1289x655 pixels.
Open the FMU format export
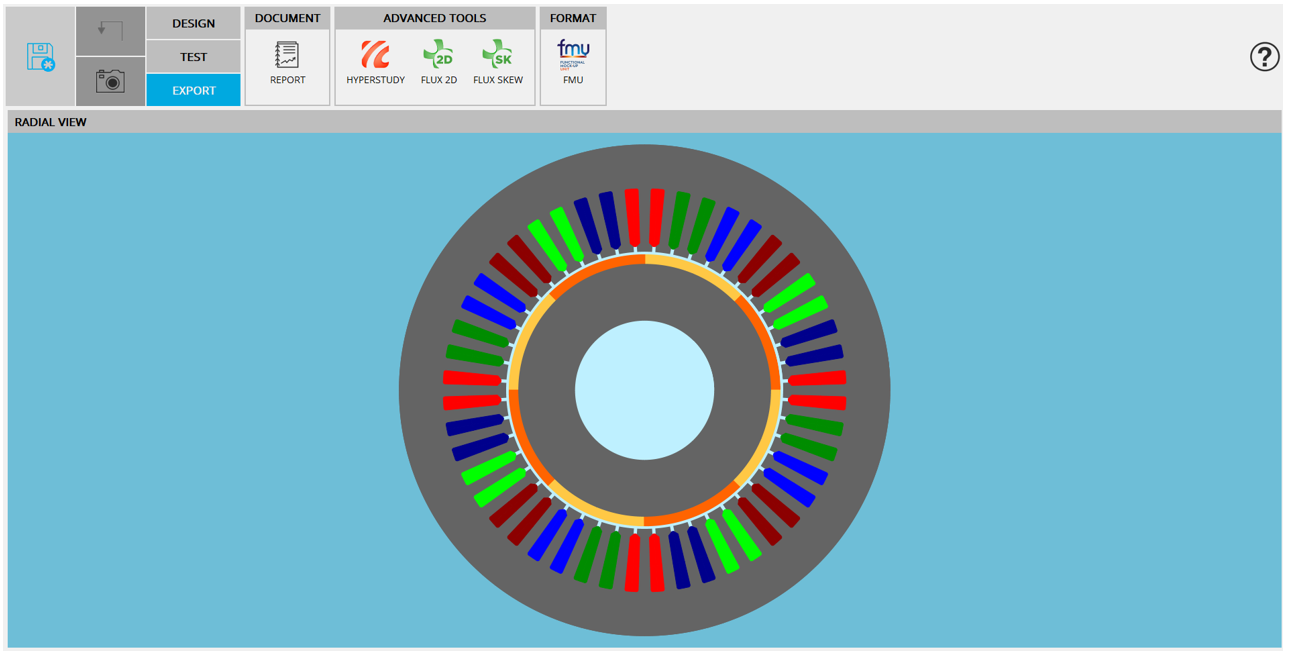coord(573,63)
